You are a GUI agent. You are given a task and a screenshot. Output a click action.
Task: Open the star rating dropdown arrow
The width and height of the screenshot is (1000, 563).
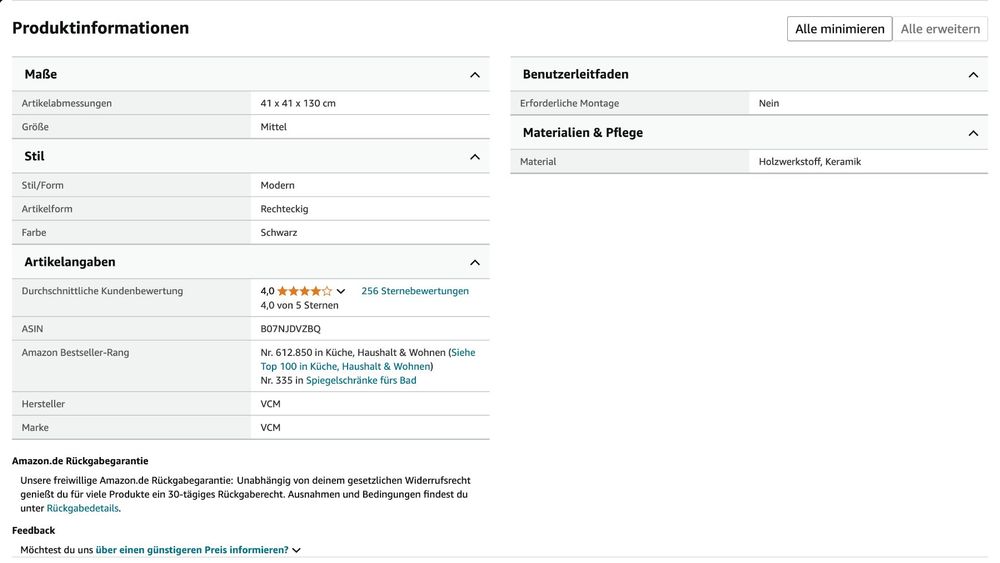point(341,291)
